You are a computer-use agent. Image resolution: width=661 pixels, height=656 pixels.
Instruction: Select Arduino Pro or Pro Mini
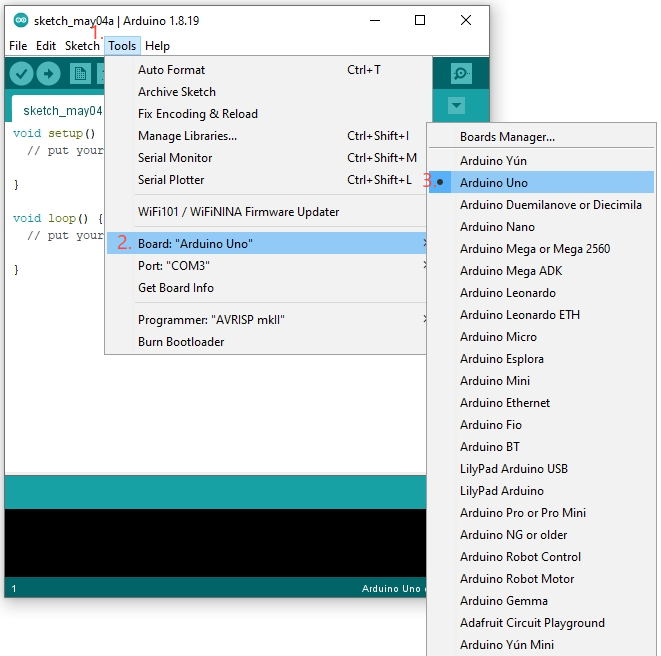(x=541, y=512)
